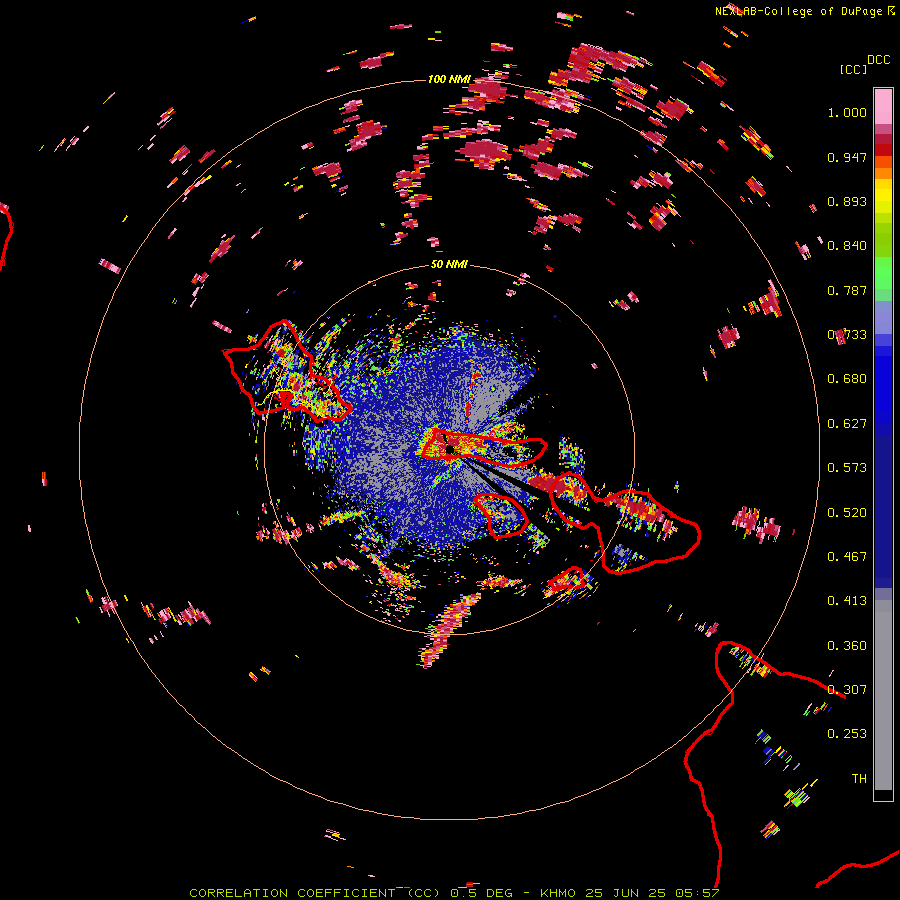Click the 50 NMI range ring label
The image size is (900, 900).
pyautogui.click(x=449, y=265)
